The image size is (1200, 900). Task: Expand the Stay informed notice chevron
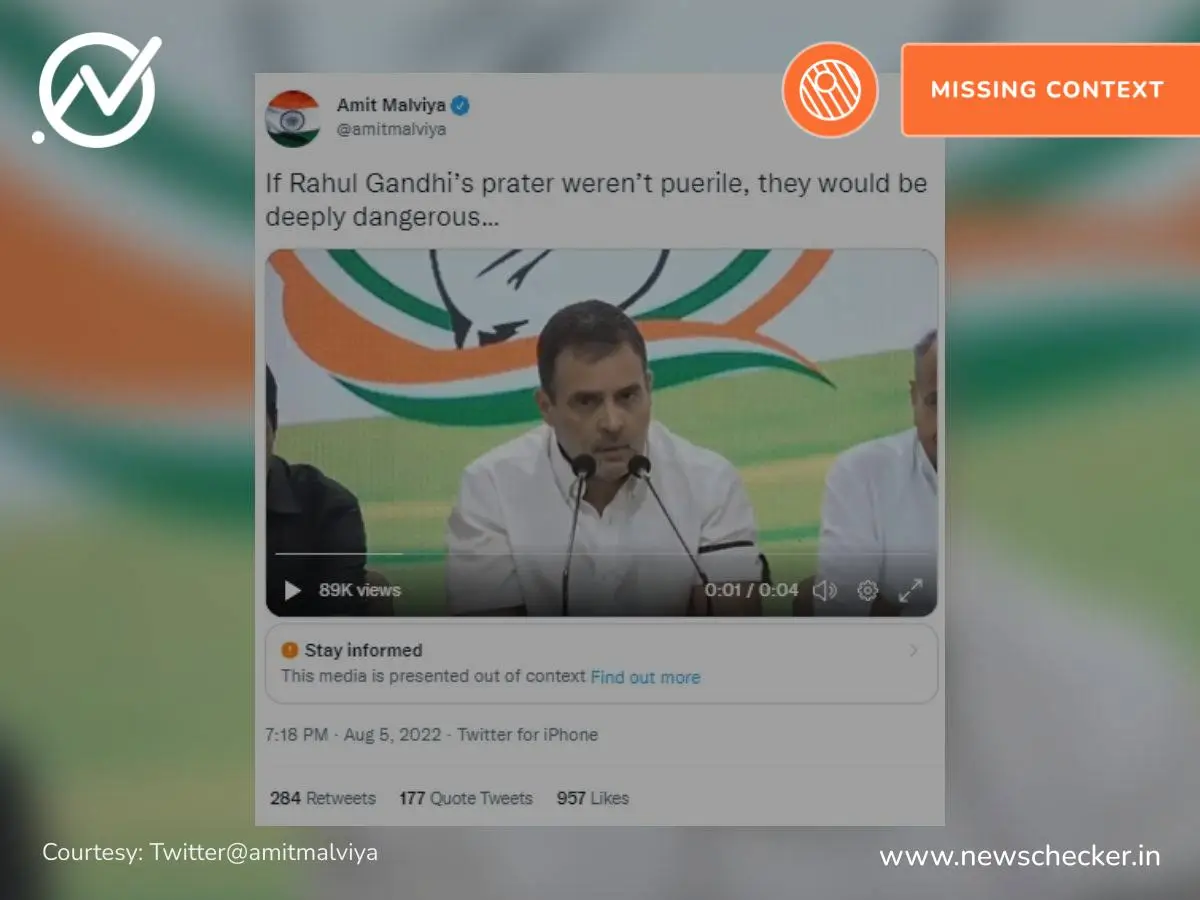913,651
